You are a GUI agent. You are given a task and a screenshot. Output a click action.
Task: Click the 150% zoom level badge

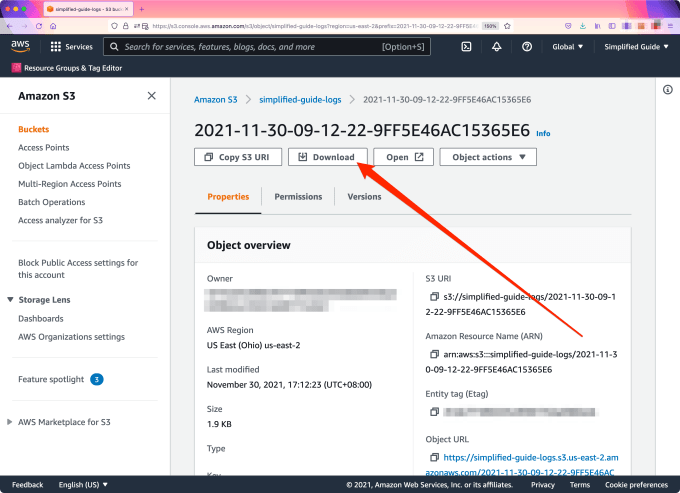click(x=490, y=26)
